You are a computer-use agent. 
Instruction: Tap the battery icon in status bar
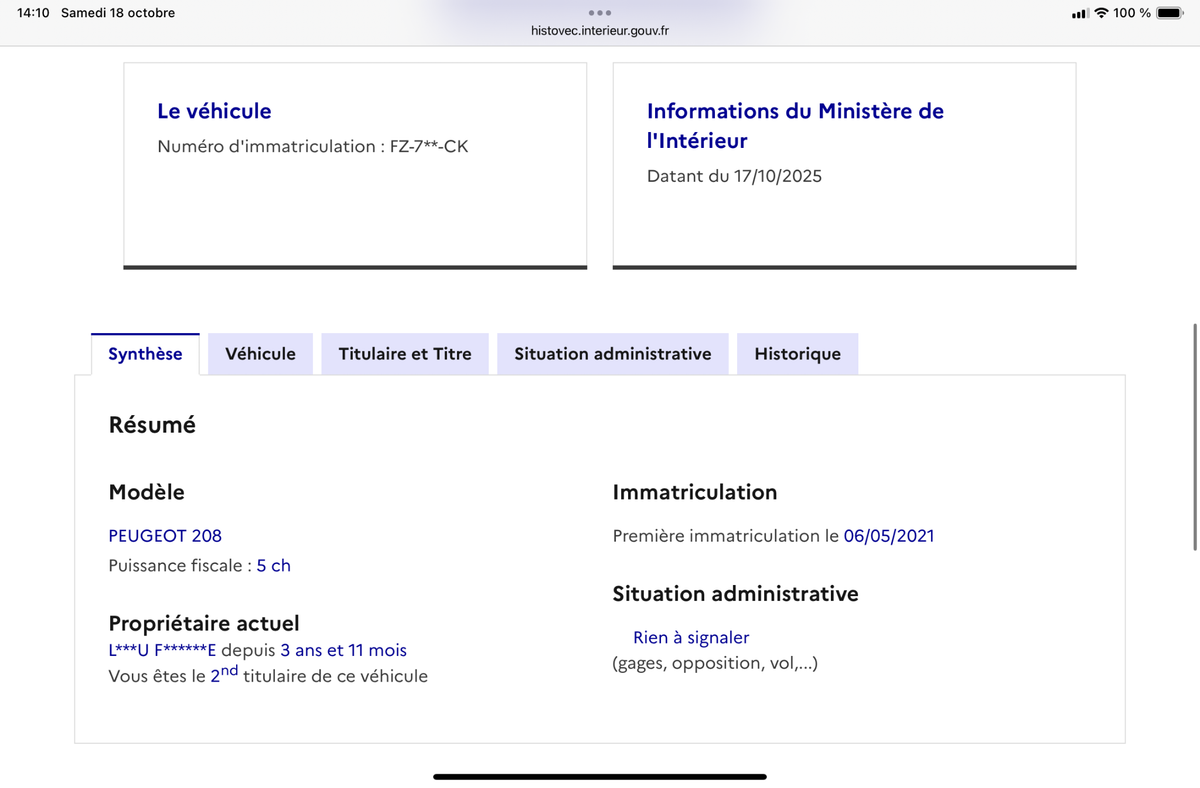pos(1170,13)
